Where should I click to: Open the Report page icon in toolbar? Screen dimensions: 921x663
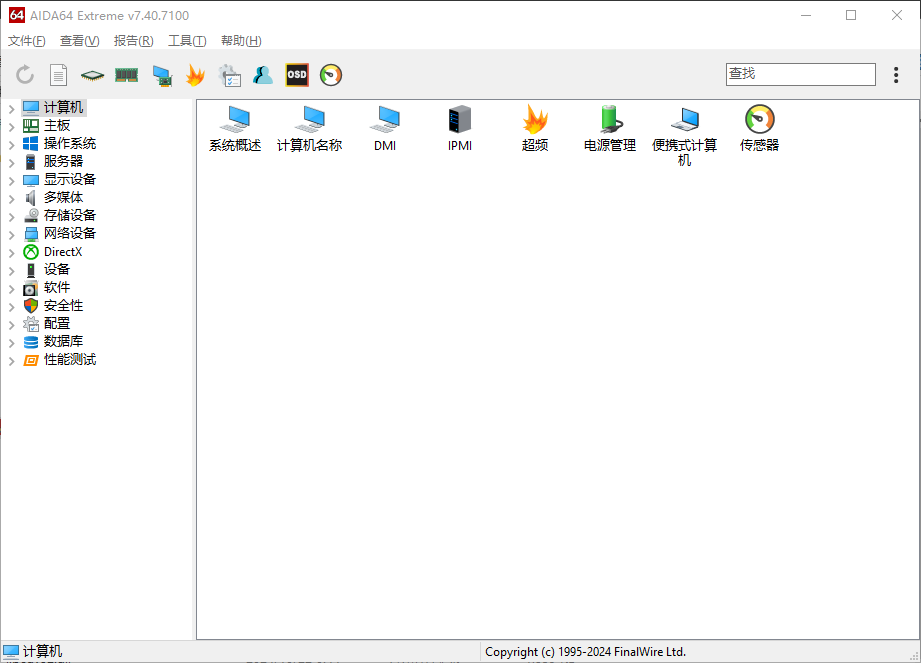[x=59, y=75]
